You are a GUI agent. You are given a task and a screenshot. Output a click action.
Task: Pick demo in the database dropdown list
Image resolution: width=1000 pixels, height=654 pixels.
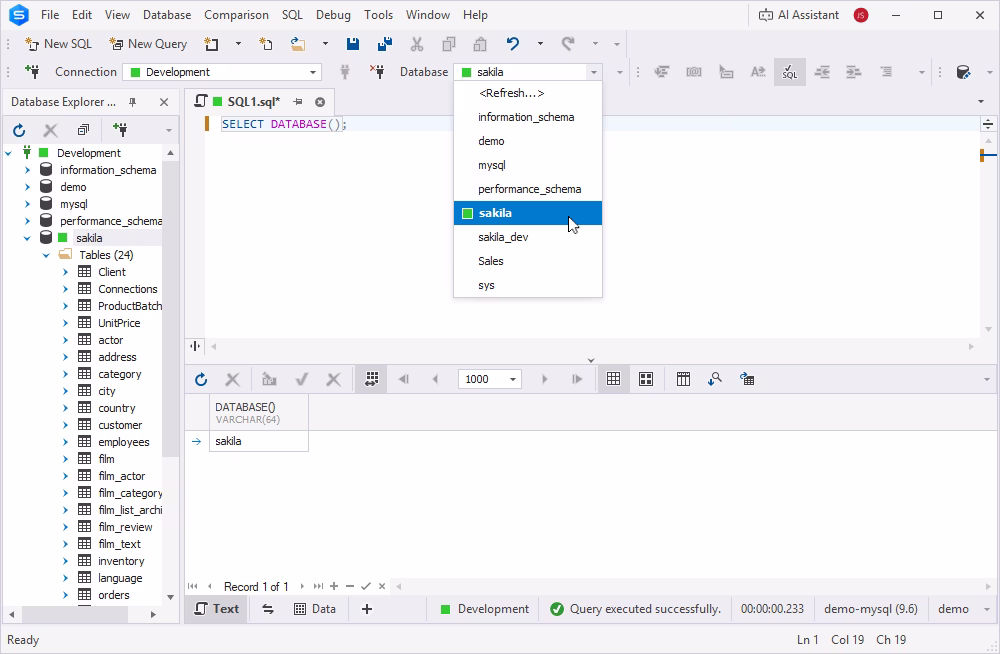pyautogui.click(x=528, y=141)
